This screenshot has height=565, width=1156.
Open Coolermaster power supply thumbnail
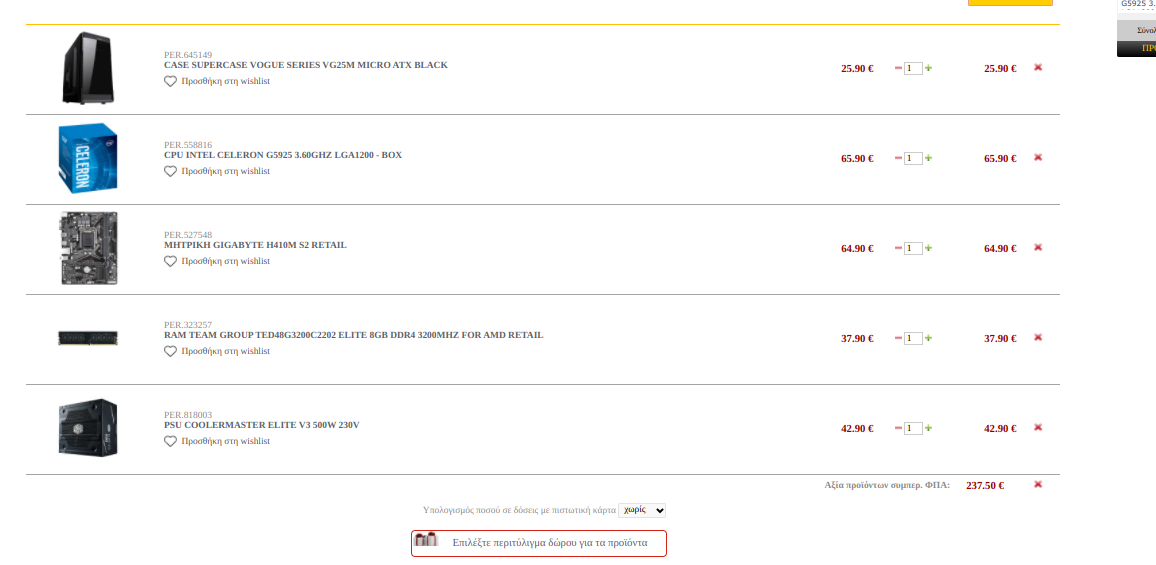(88, 428)
